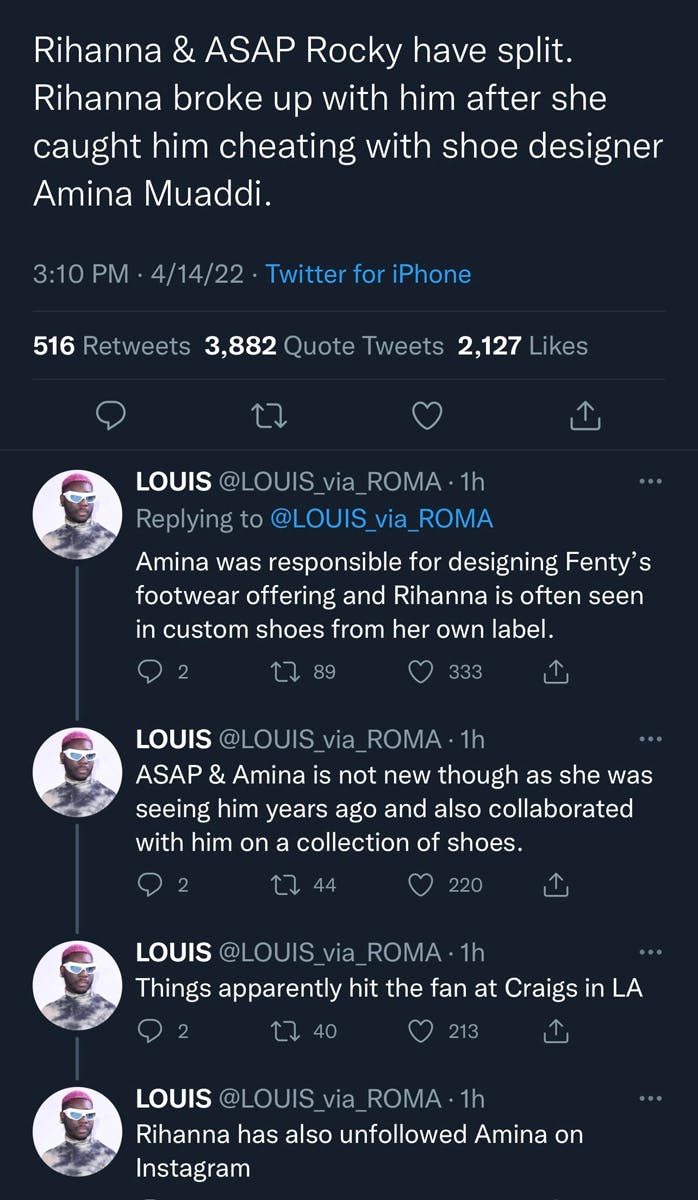View the 3,882 Quote Tweets
This screenshot has height=1200, width=698.
pyautogui.click(x=323, y=346)
